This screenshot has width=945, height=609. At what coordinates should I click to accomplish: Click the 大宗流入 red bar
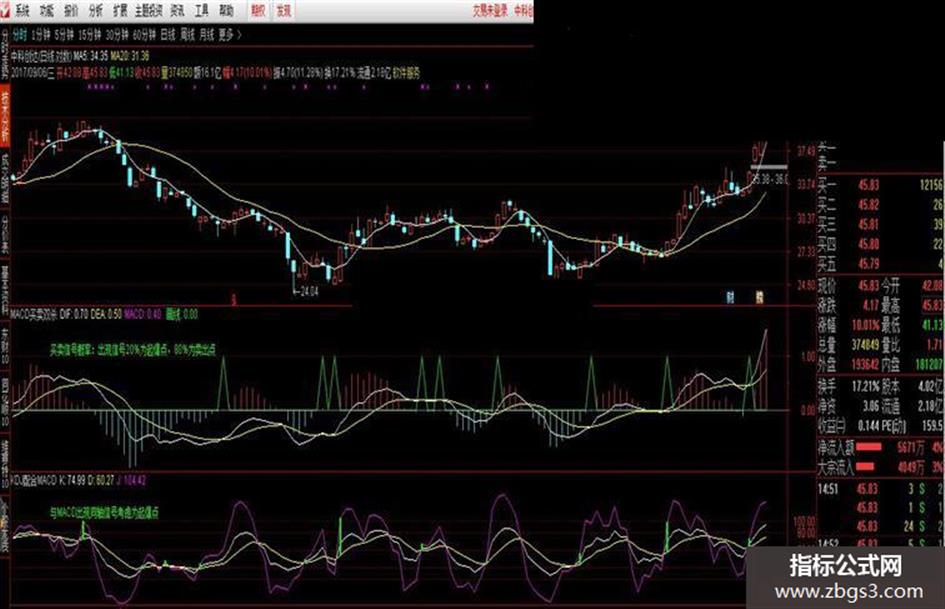pos(865,466)
